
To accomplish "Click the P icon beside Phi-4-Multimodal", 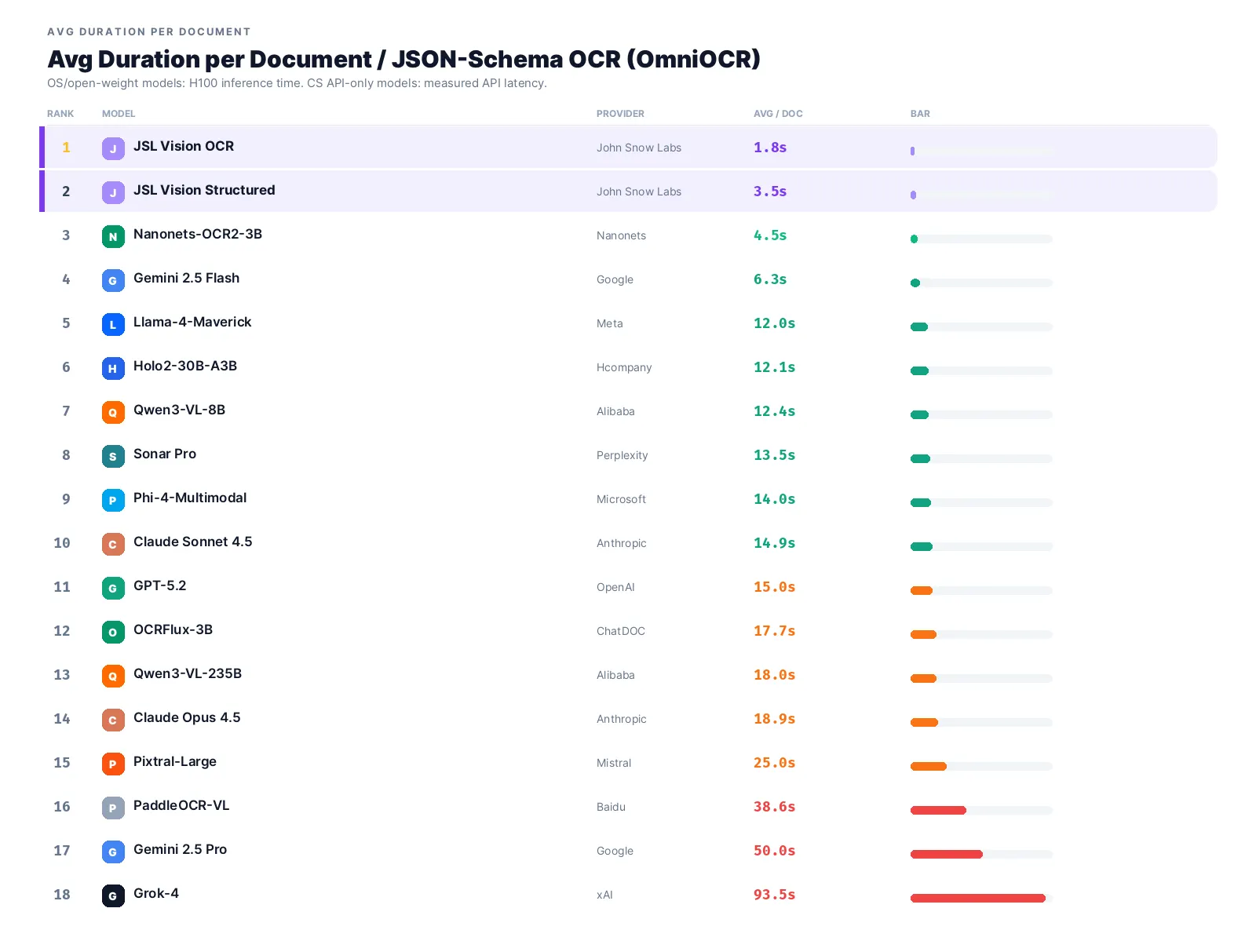I will click(113, 500).
